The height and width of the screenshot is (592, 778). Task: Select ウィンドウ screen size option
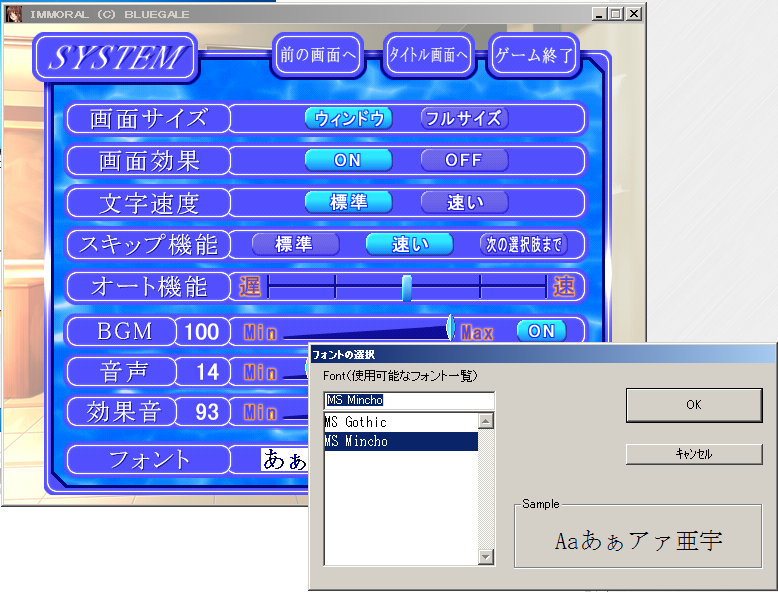point(348,119)
